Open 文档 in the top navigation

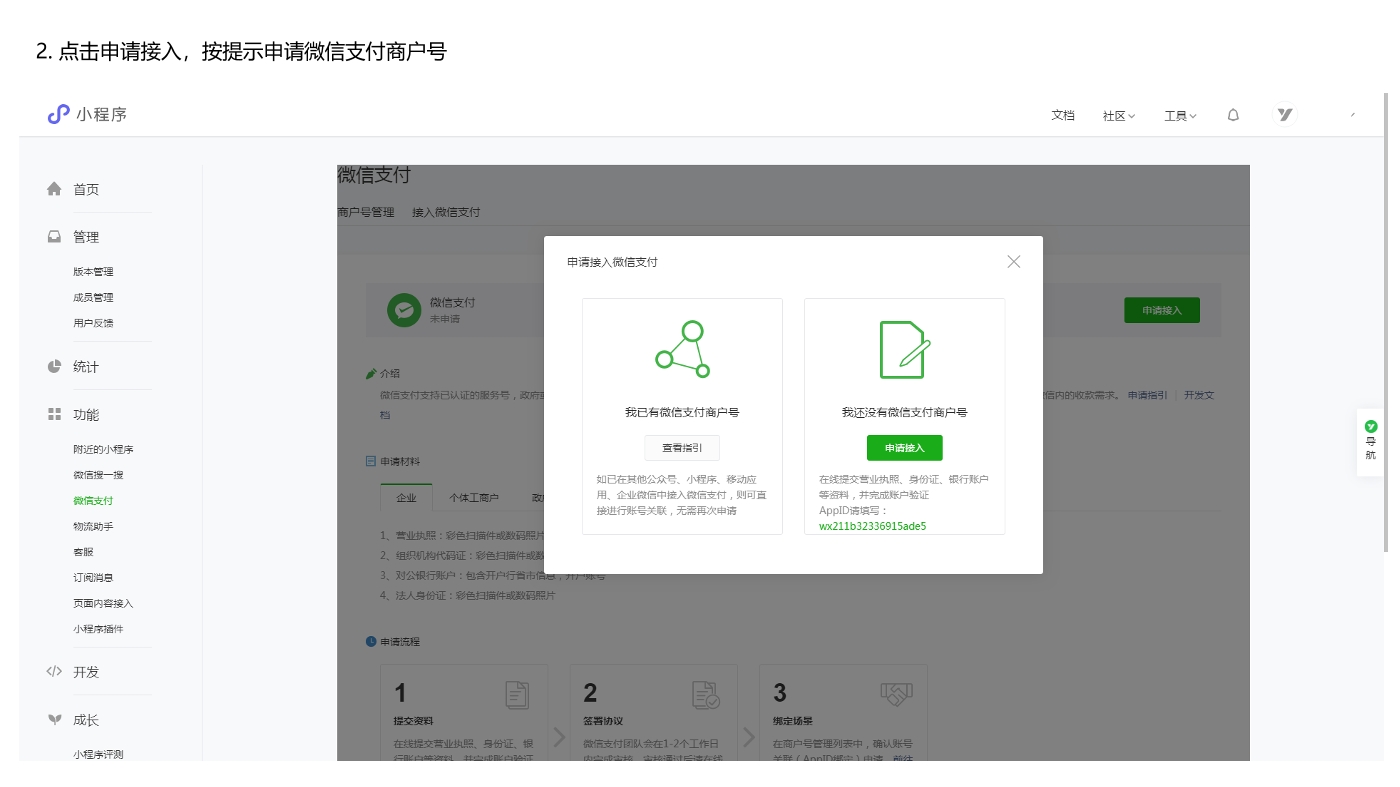click(x=1063, y=115)
